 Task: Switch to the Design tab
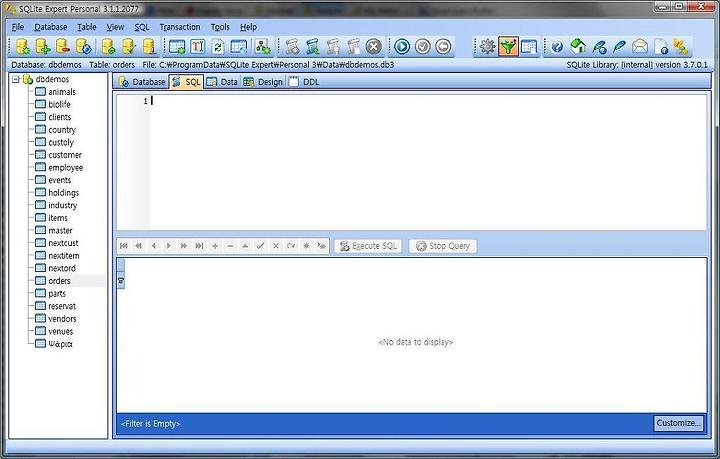(x=263, y=82)
